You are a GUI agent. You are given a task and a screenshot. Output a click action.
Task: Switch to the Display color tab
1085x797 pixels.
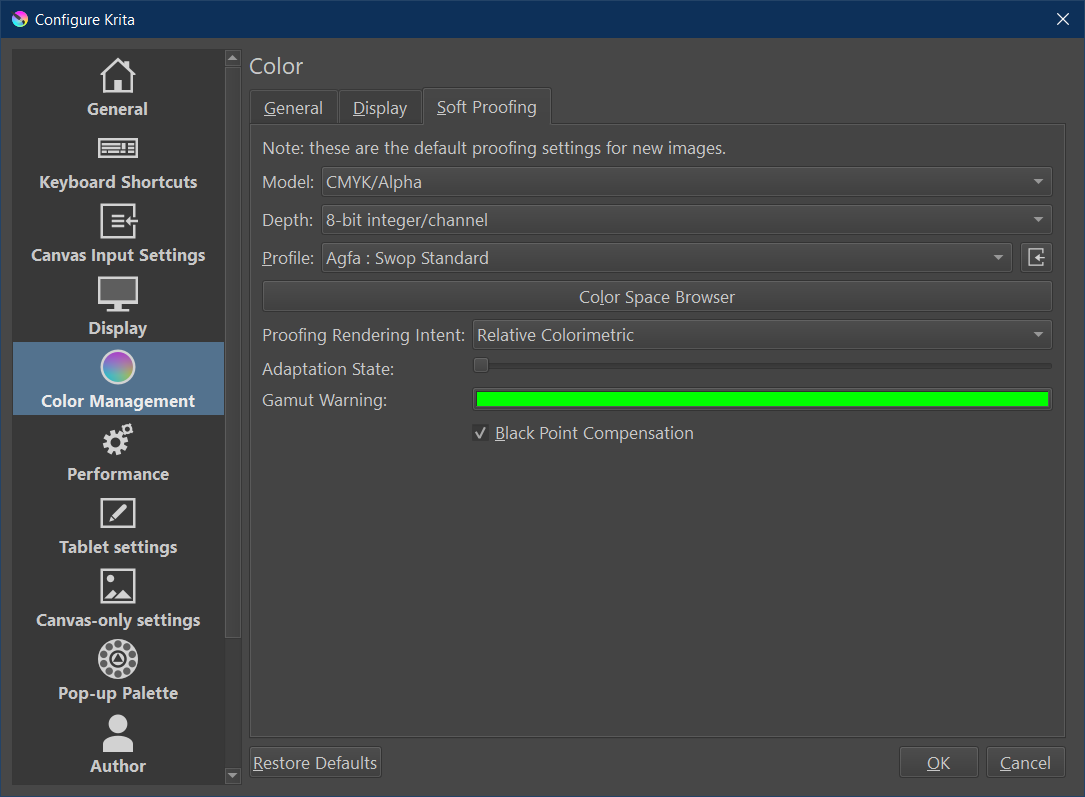tap(380, 108)
